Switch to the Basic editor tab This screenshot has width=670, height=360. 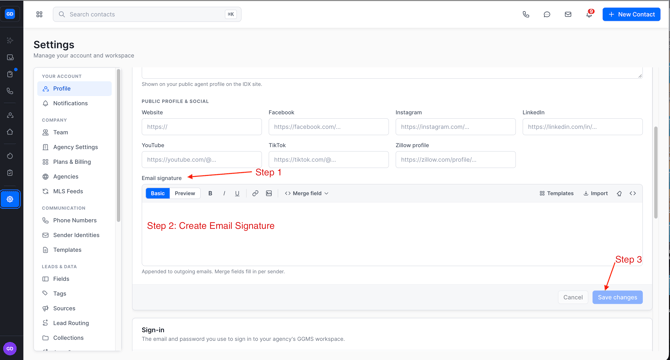(x=158, y=193)
